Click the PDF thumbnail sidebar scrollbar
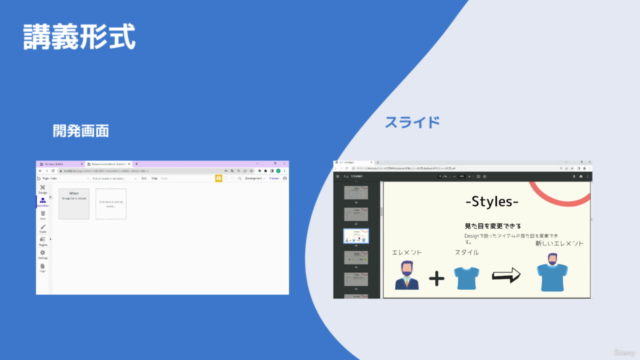Image resolution: width=640 pixels, height=360 pixels. click(381, 211)
